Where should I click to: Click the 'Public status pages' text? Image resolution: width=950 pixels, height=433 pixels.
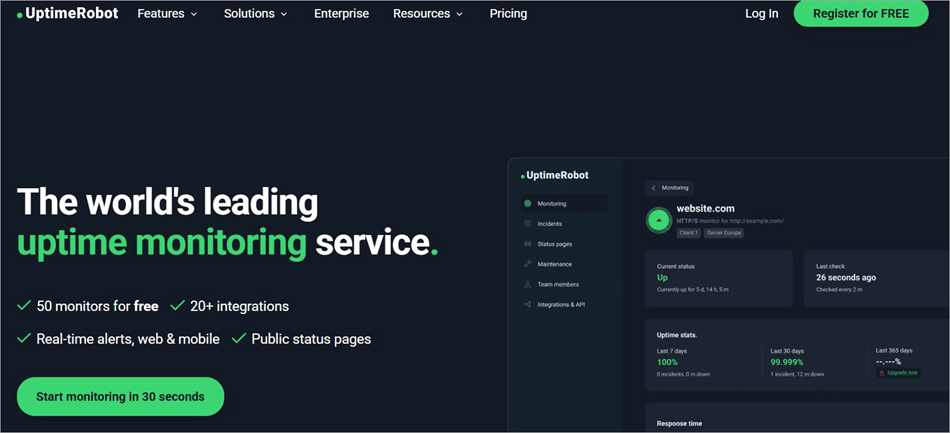pos(311,339)
